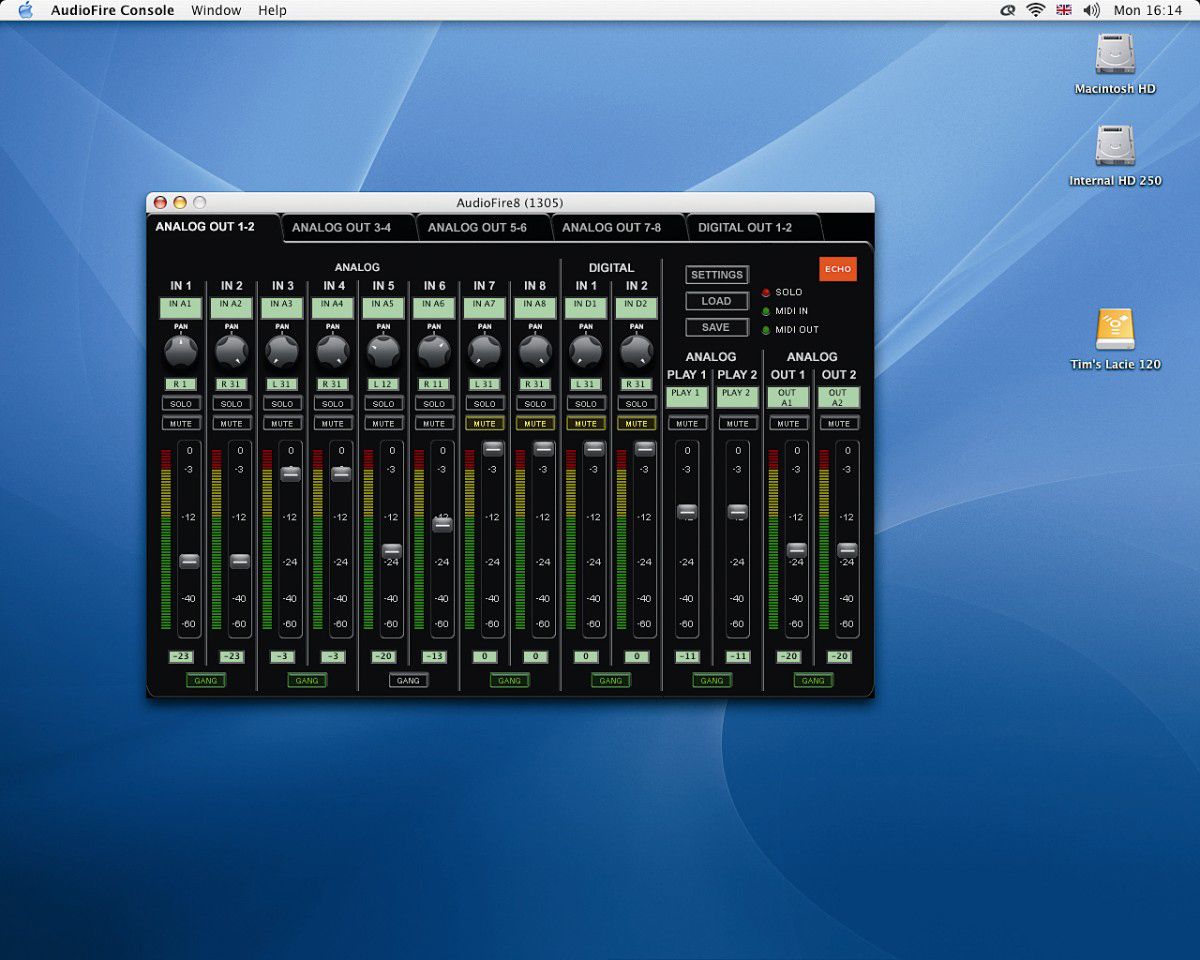The image size is (1200, 960).
Task: Switch to ANALOG OUT 3-4 tab
Action: (341, 228)
